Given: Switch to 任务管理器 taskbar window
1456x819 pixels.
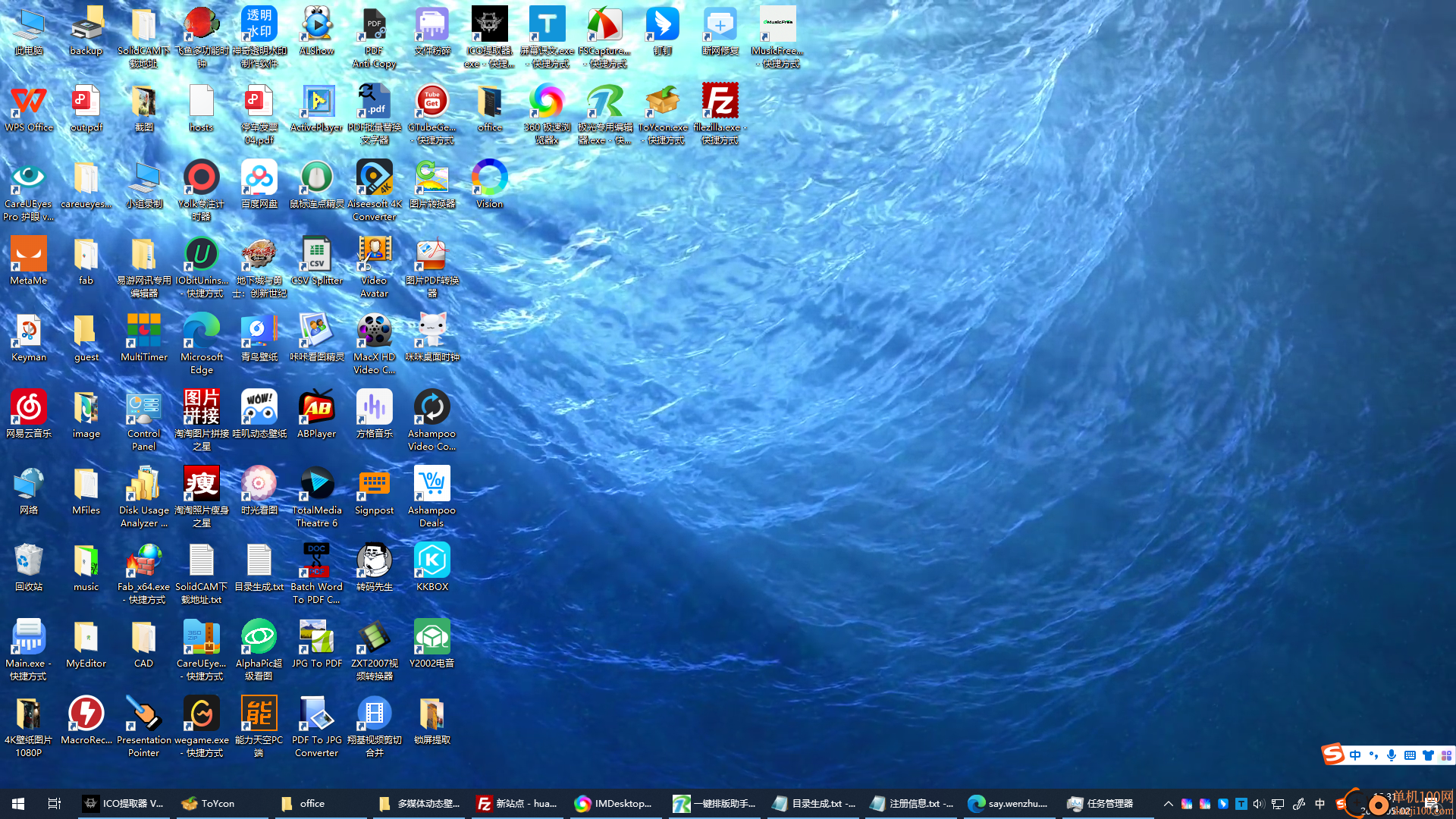Looking at the screenshot, I should click(x=1106, y=804).
